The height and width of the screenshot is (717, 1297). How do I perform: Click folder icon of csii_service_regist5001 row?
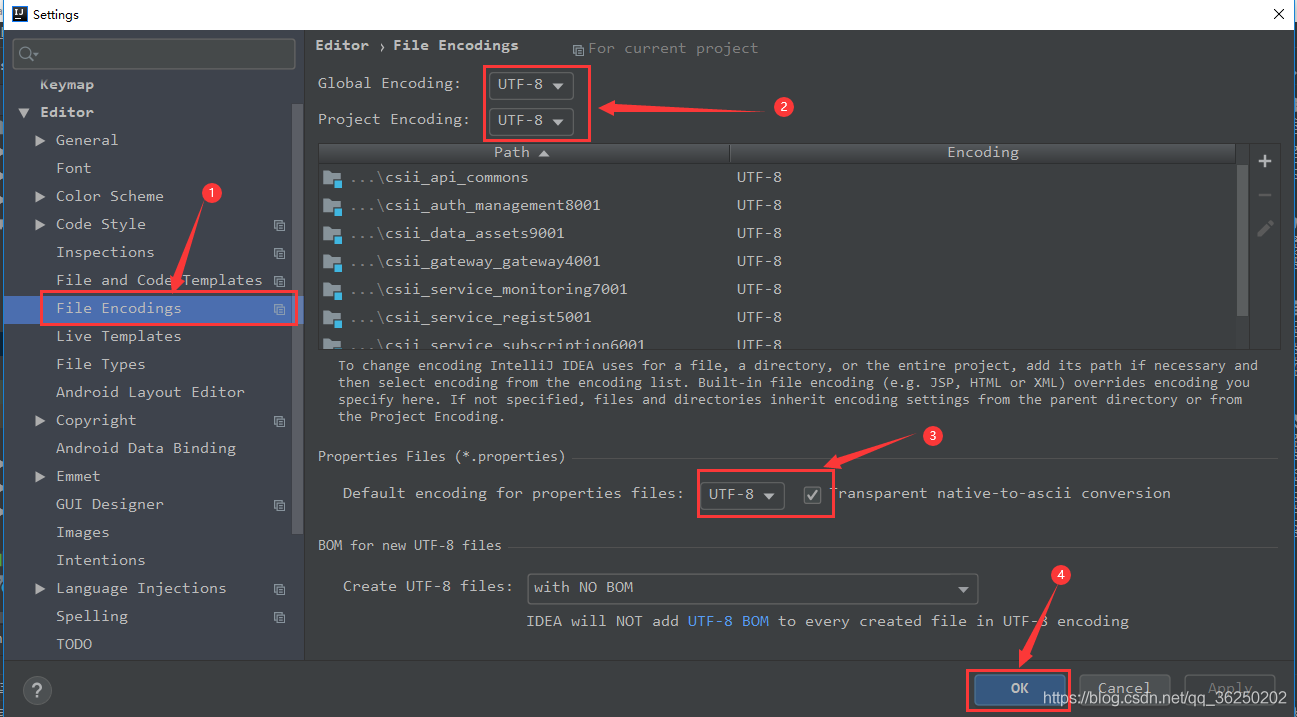tap(333, 318)
